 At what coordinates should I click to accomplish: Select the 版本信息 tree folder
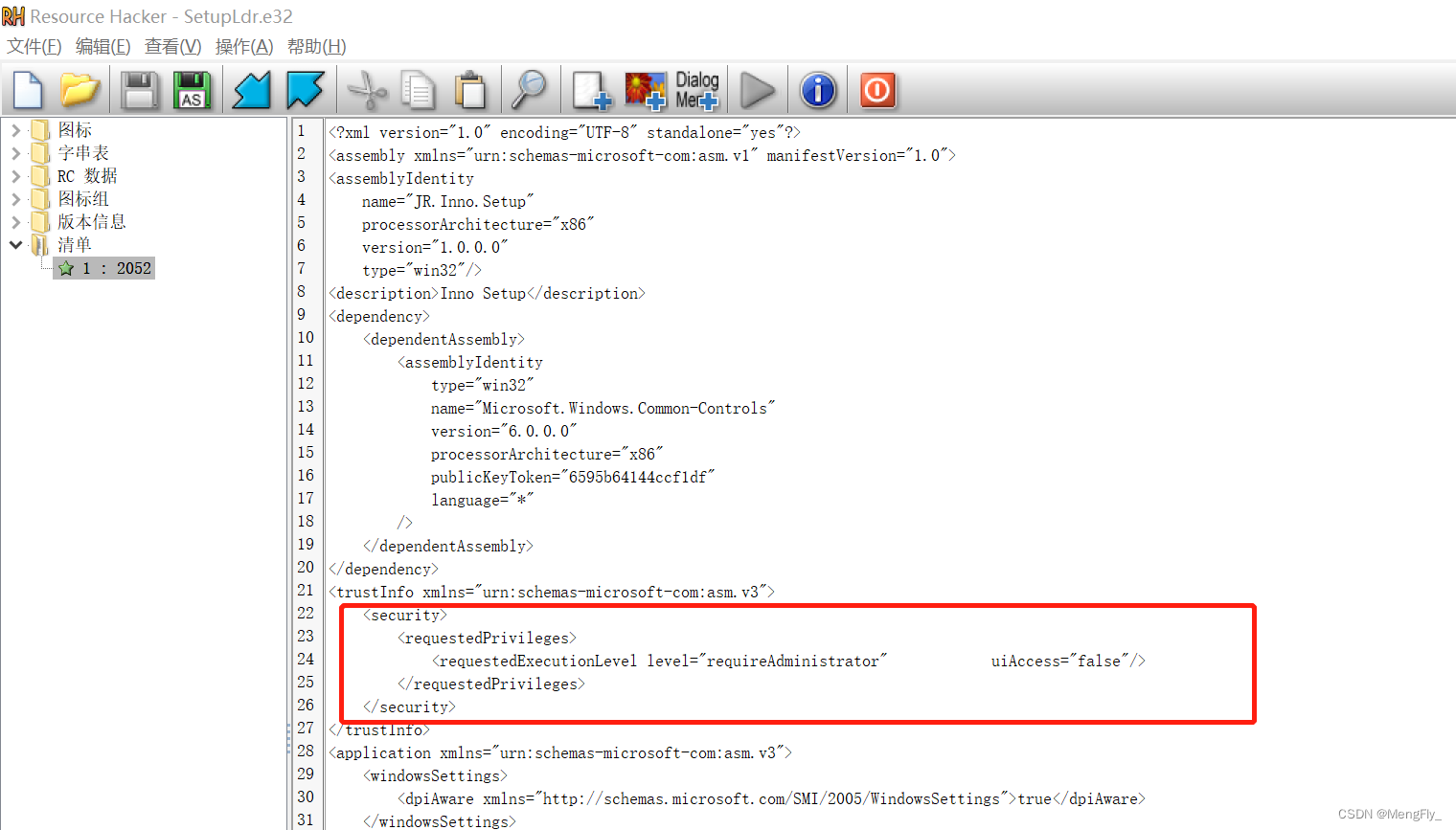point(92,221)
